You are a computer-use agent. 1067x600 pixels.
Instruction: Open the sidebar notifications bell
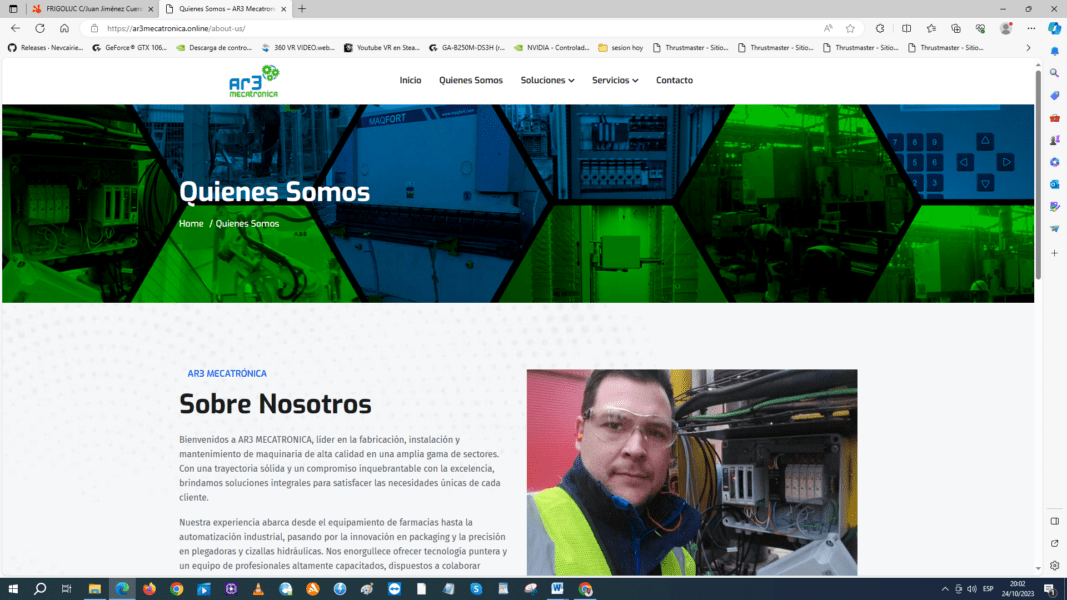click(1054, 52)
